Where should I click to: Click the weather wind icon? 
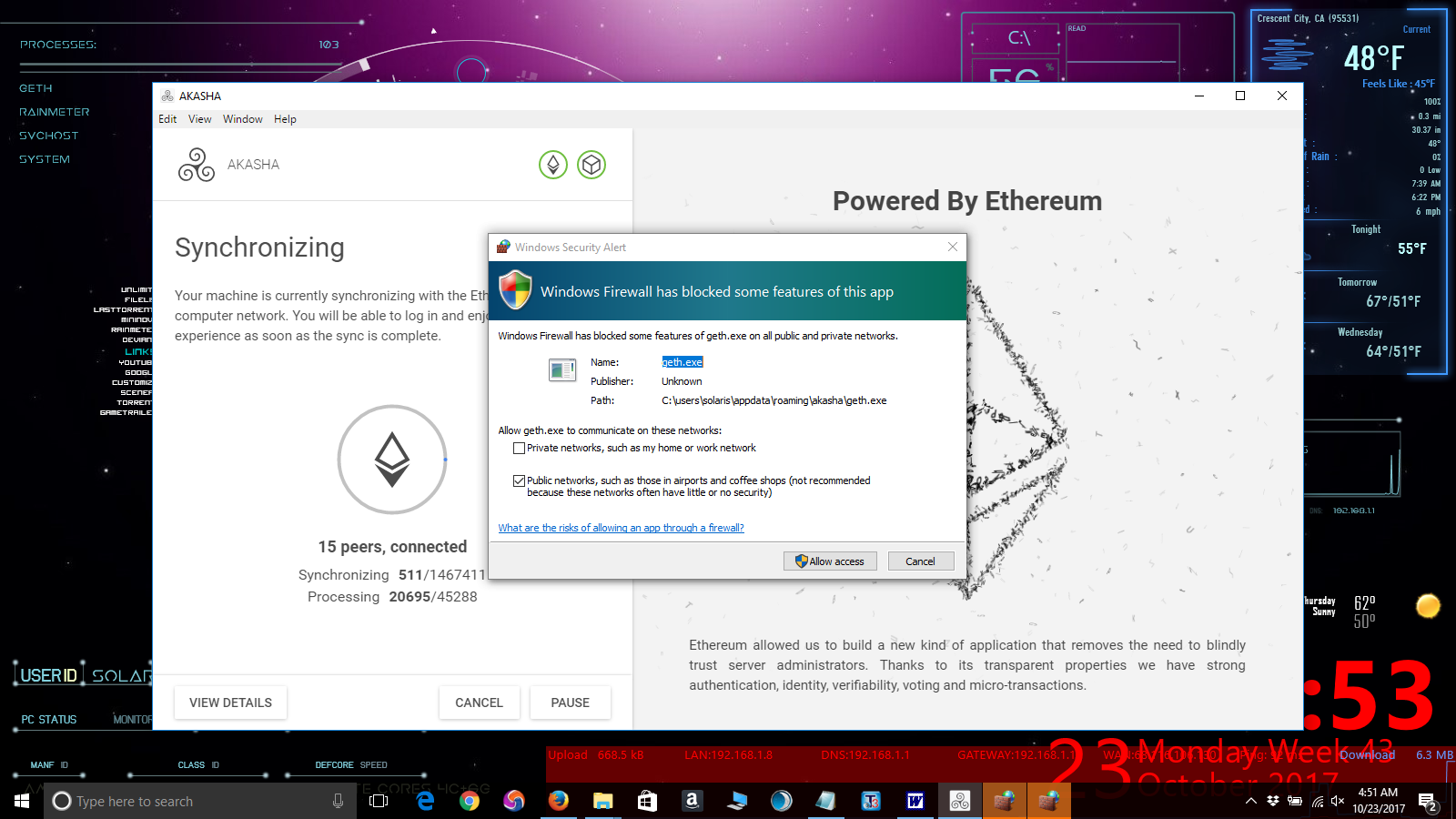1287,54
